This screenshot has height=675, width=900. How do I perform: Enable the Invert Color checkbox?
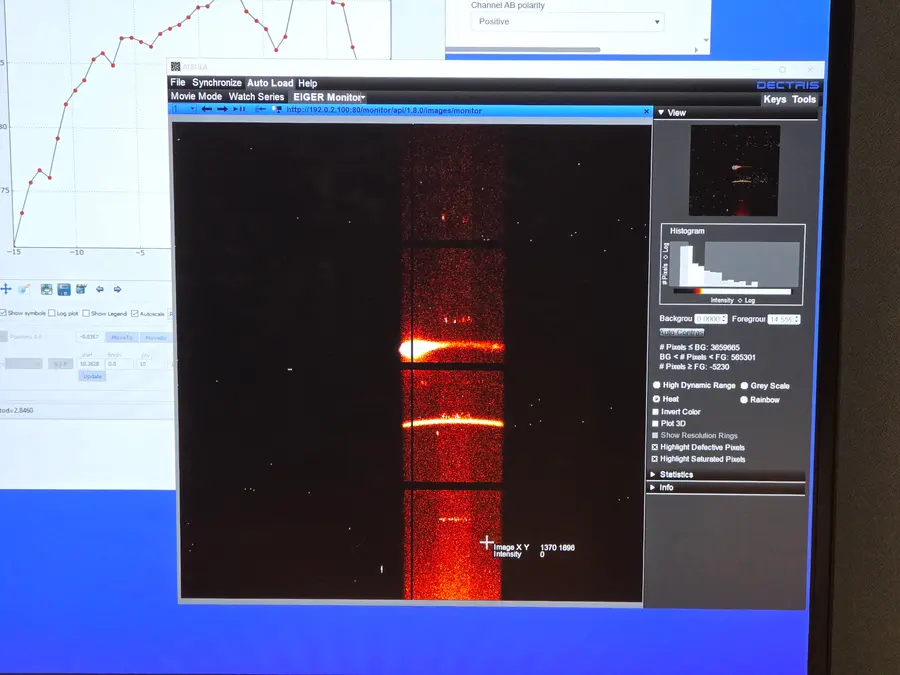pyautogui.click(x=655, y=412)
